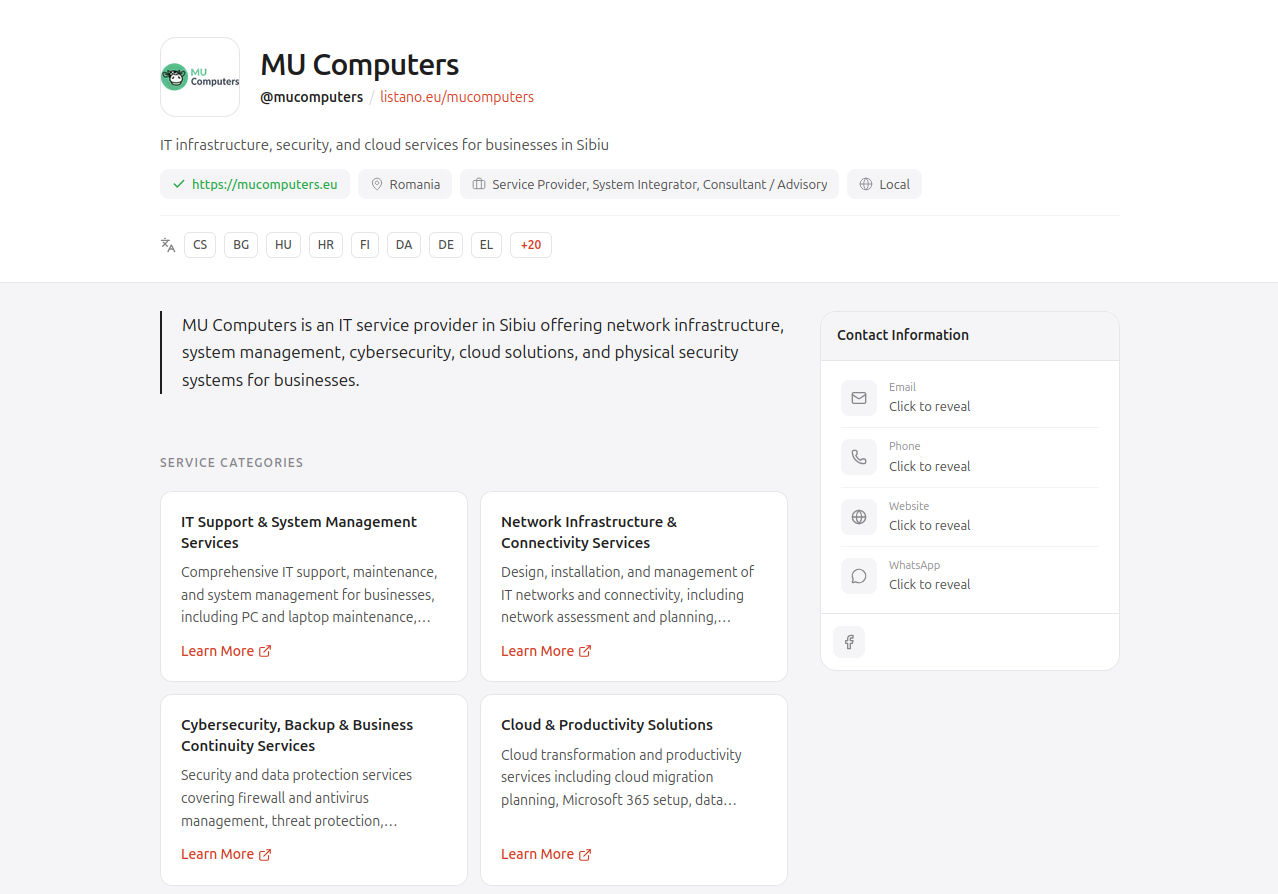The width and height of the screenshot is (1278, 894).
Task: Click external link icon in Network Infrastructure card
Action: 585,651
